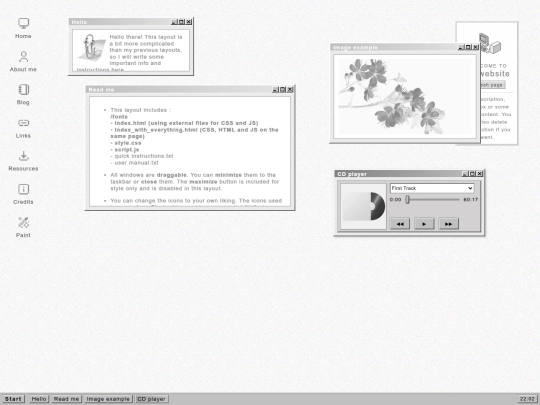Screen dimensions: 540x405
Task: Minimize the Image example window
Action: pos(461,47)
